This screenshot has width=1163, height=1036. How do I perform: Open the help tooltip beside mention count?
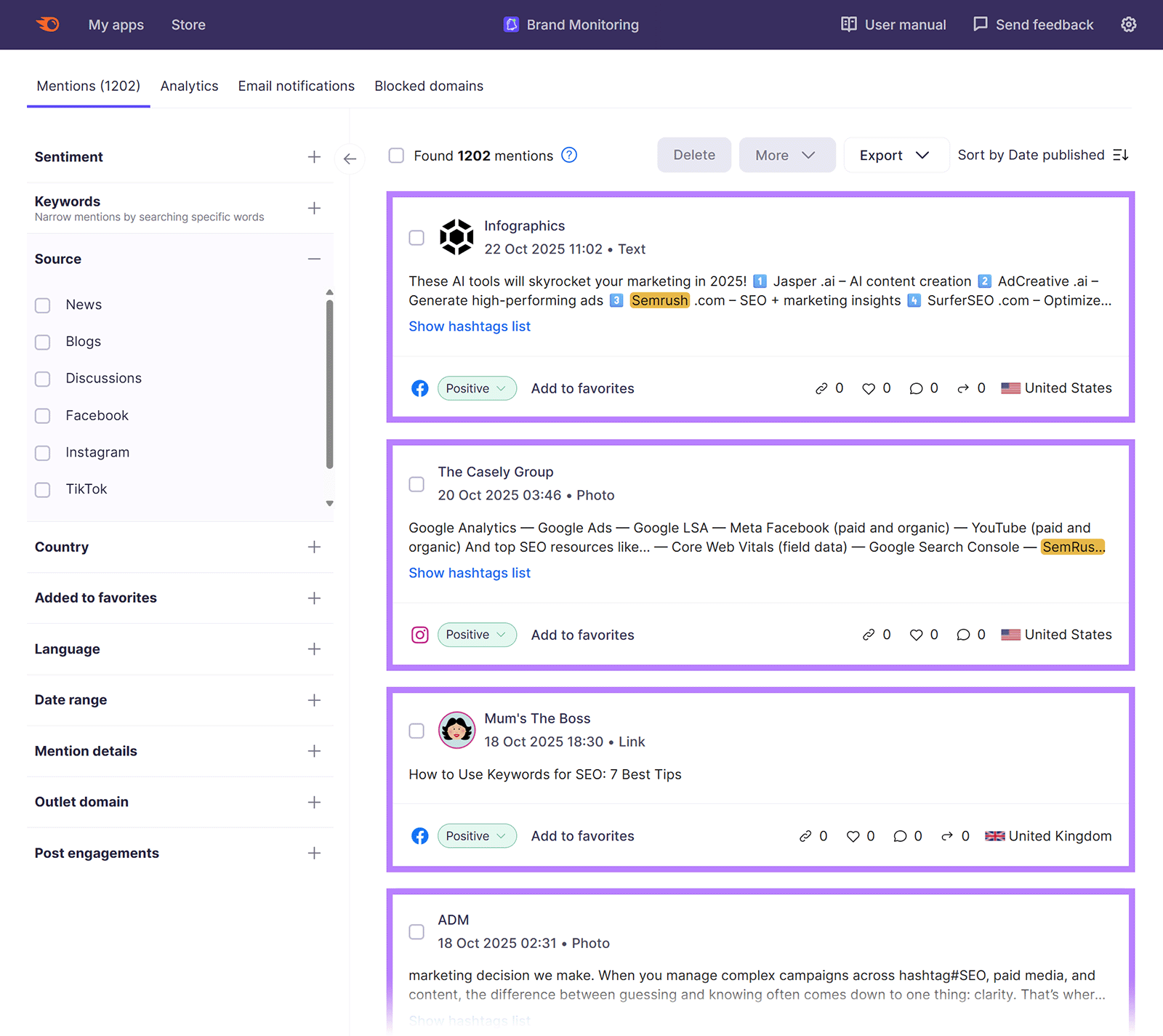coord(569,155)
